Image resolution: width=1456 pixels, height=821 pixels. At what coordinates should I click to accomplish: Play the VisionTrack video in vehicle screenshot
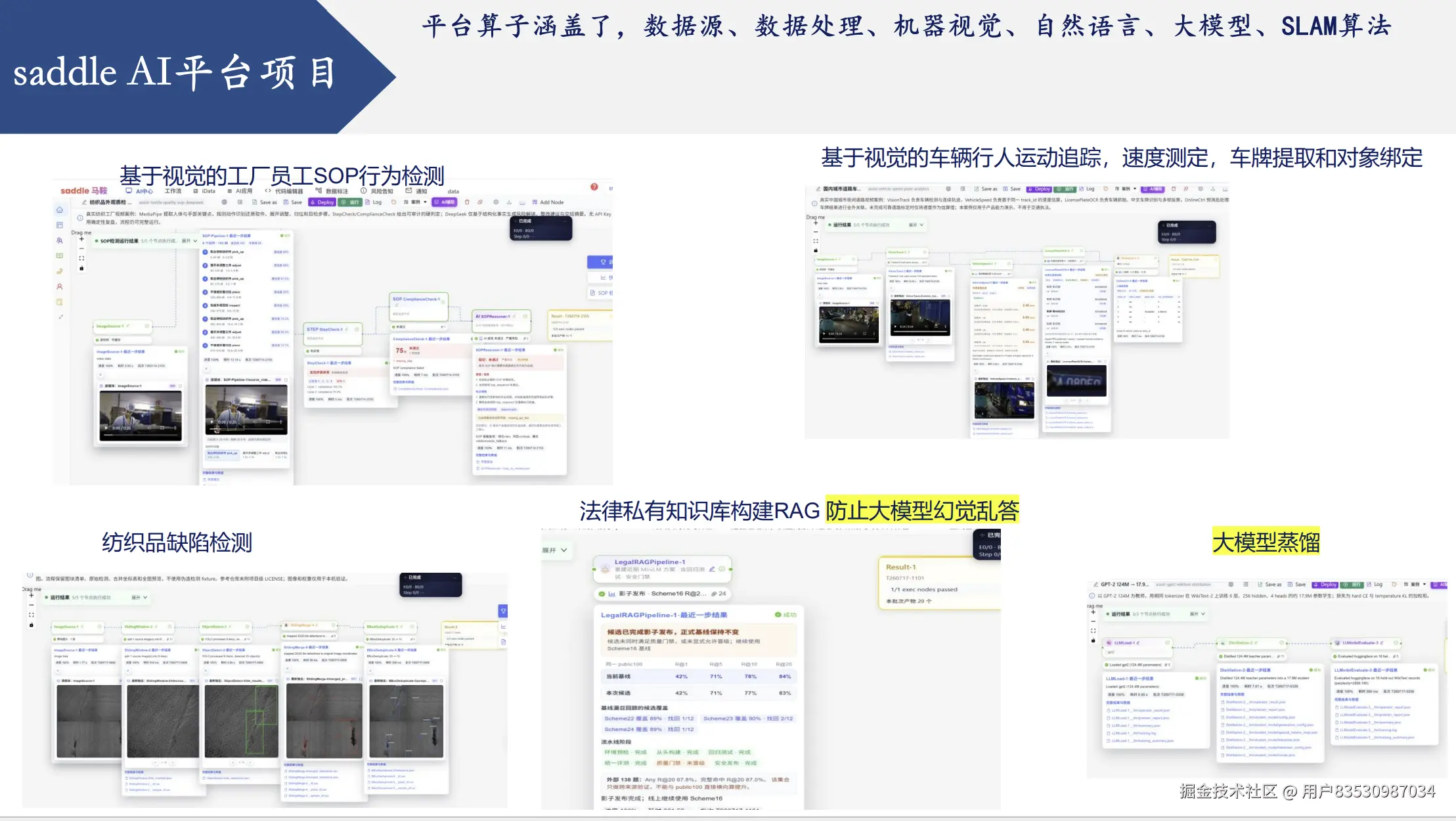tap(895, 326)
